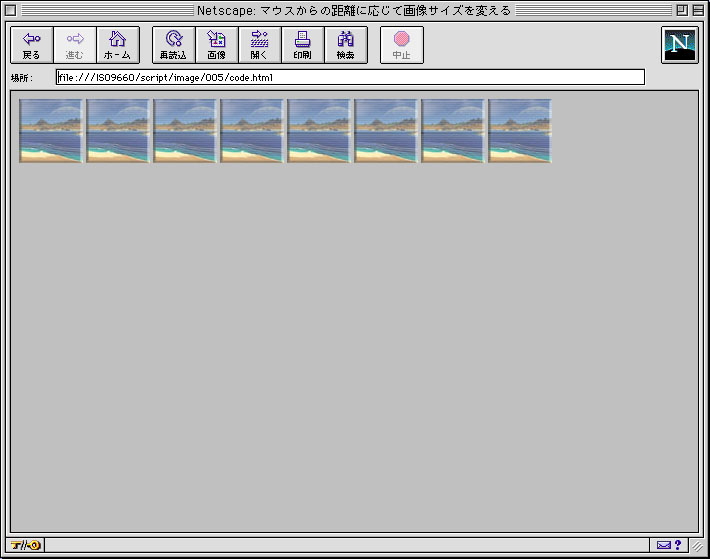Open the ホーム home page button

click(118, 45)
